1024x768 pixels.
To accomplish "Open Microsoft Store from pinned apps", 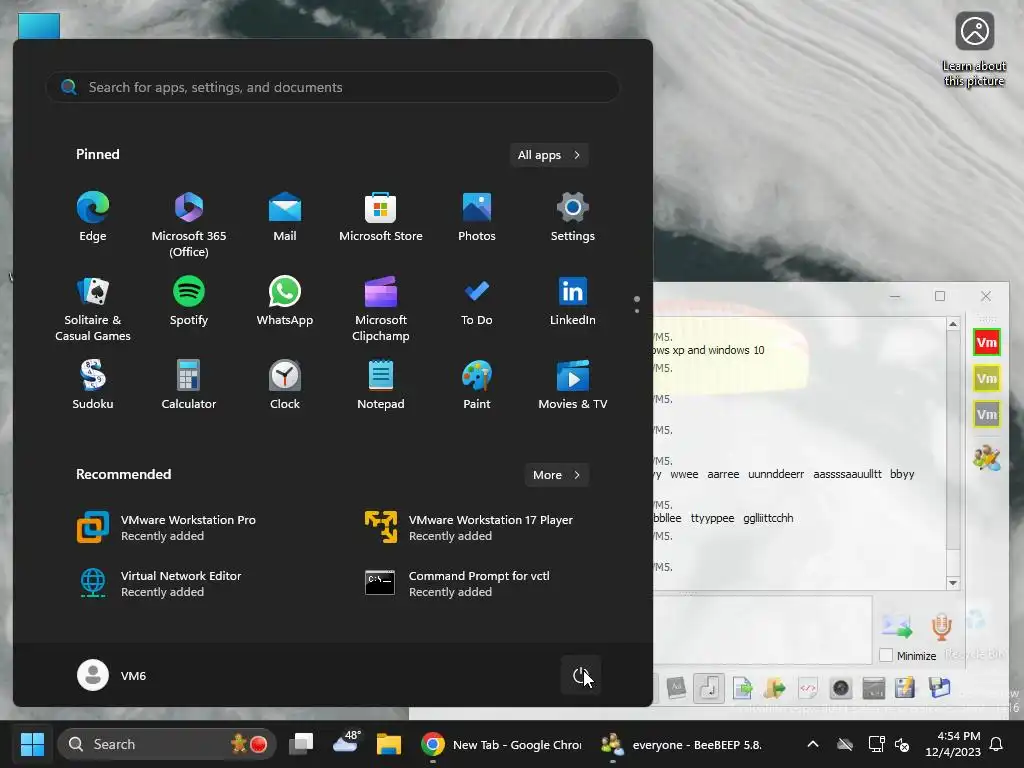I will click(381, 217).
